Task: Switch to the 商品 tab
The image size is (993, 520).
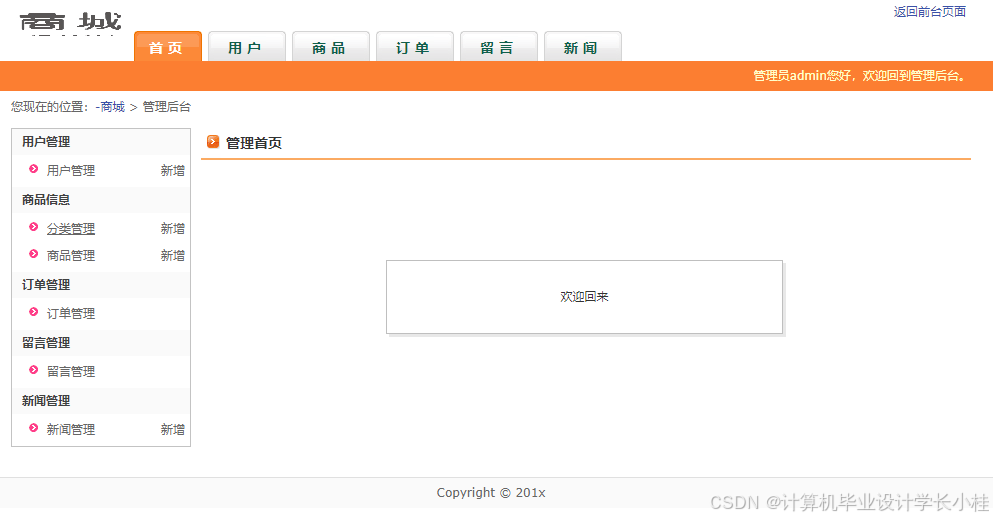Action: (331, 47)
